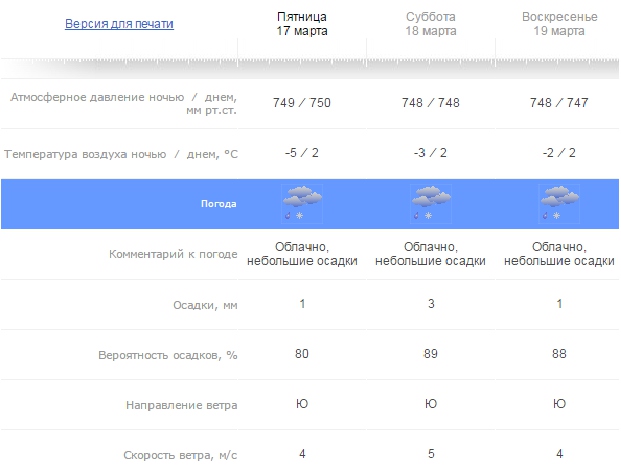This screenshot has width=621, height=471.
Task: Click Sunday's pressure value 748 / 747
Action: [x=559, y=104]
